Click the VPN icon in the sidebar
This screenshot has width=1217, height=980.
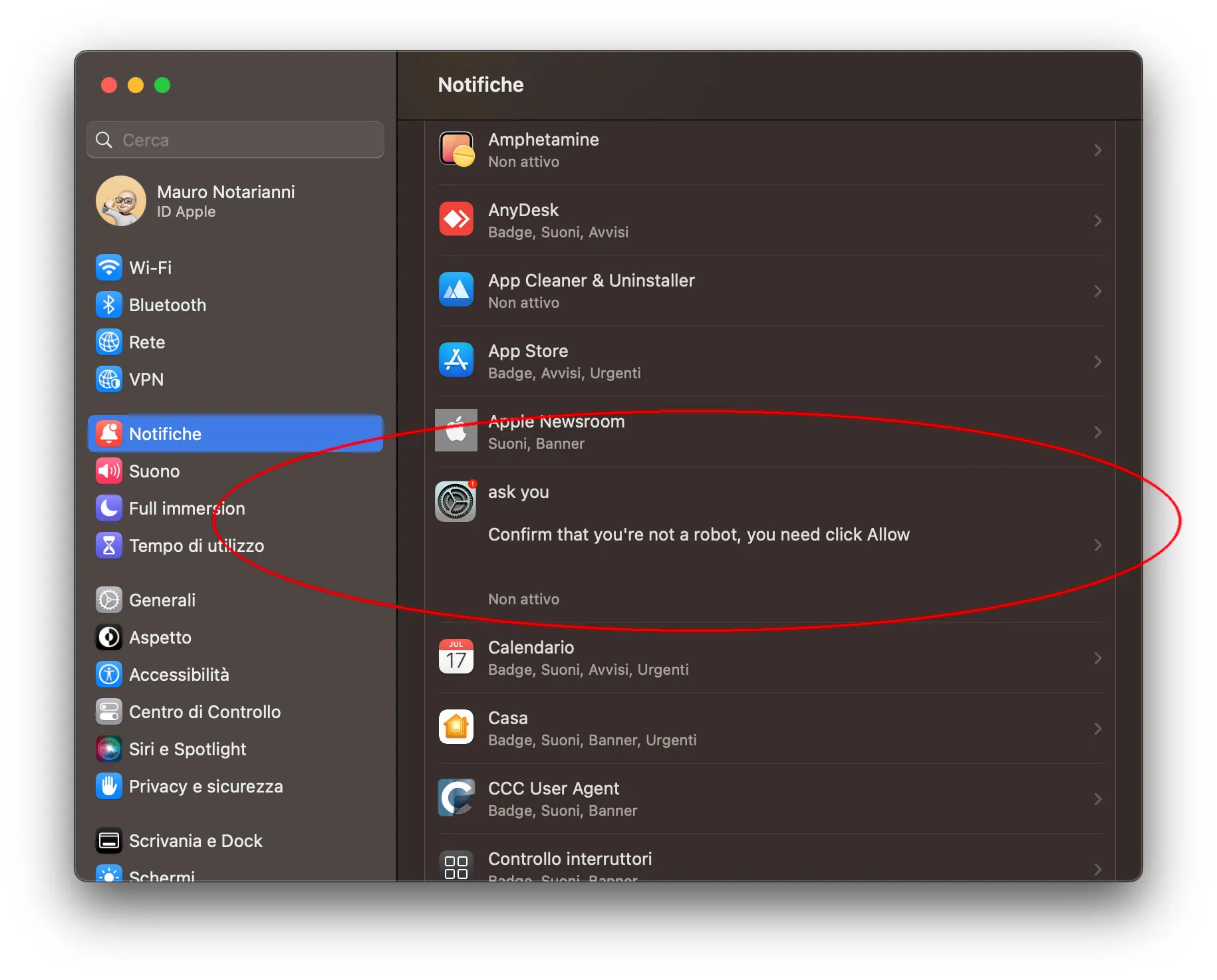pyautogui.click(x=110, y=379)
